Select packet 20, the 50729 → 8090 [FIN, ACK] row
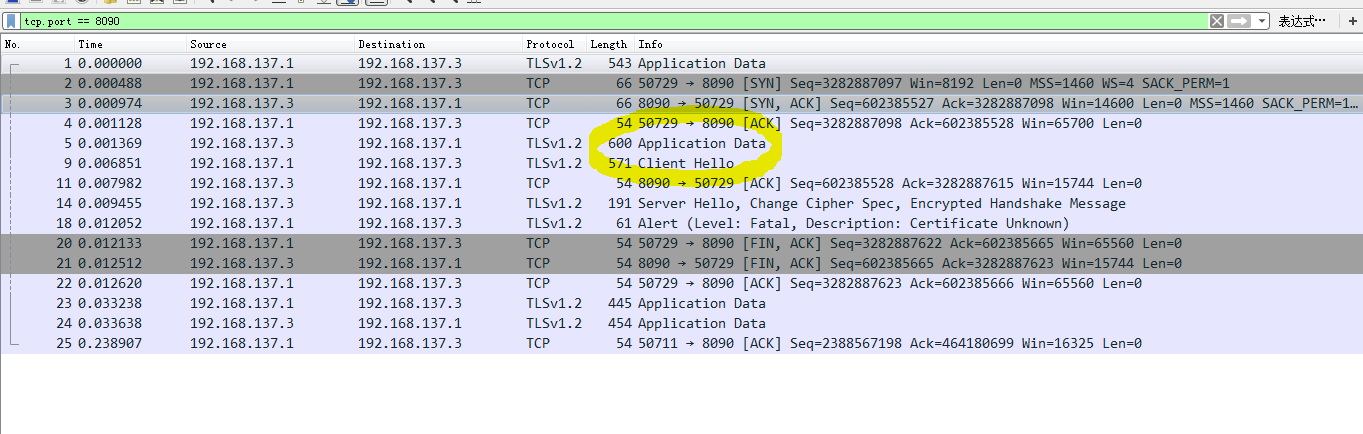Screen dimensions: 1363x434 pyautogui.click(x=681, y=243)
